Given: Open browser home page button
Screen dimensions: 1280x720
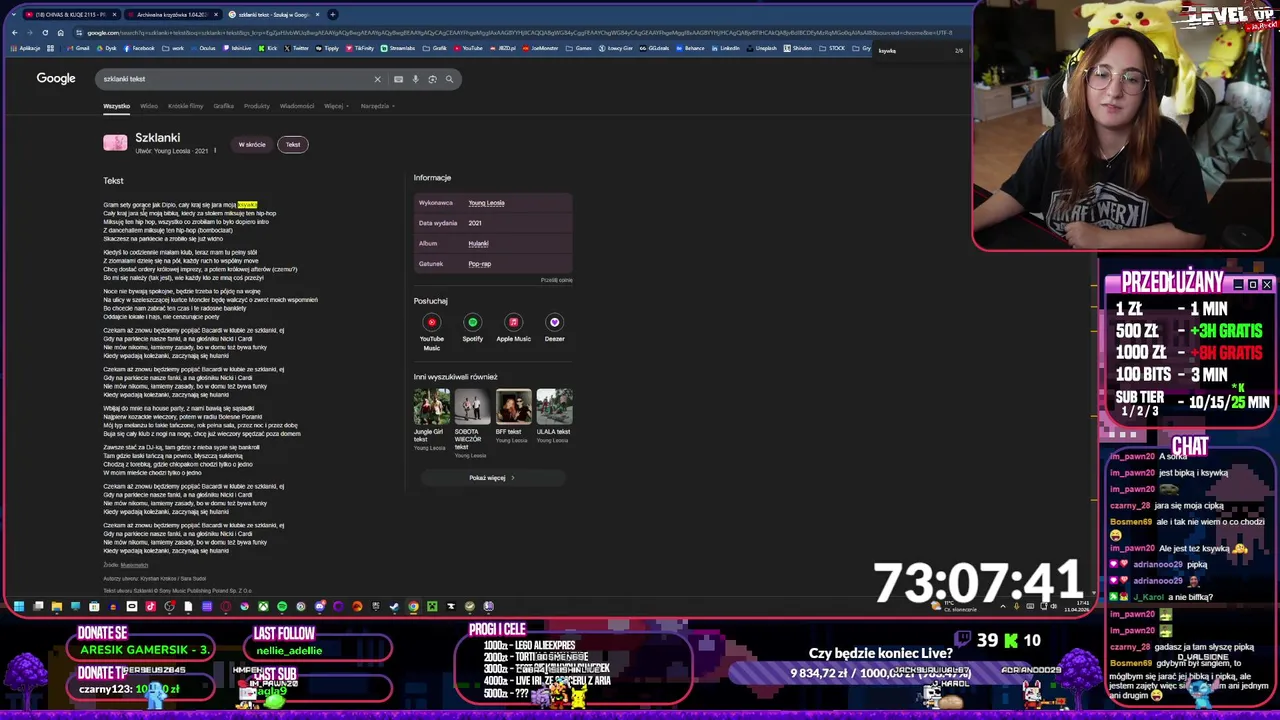Looking at the screenshot, I should click(60, 33).
